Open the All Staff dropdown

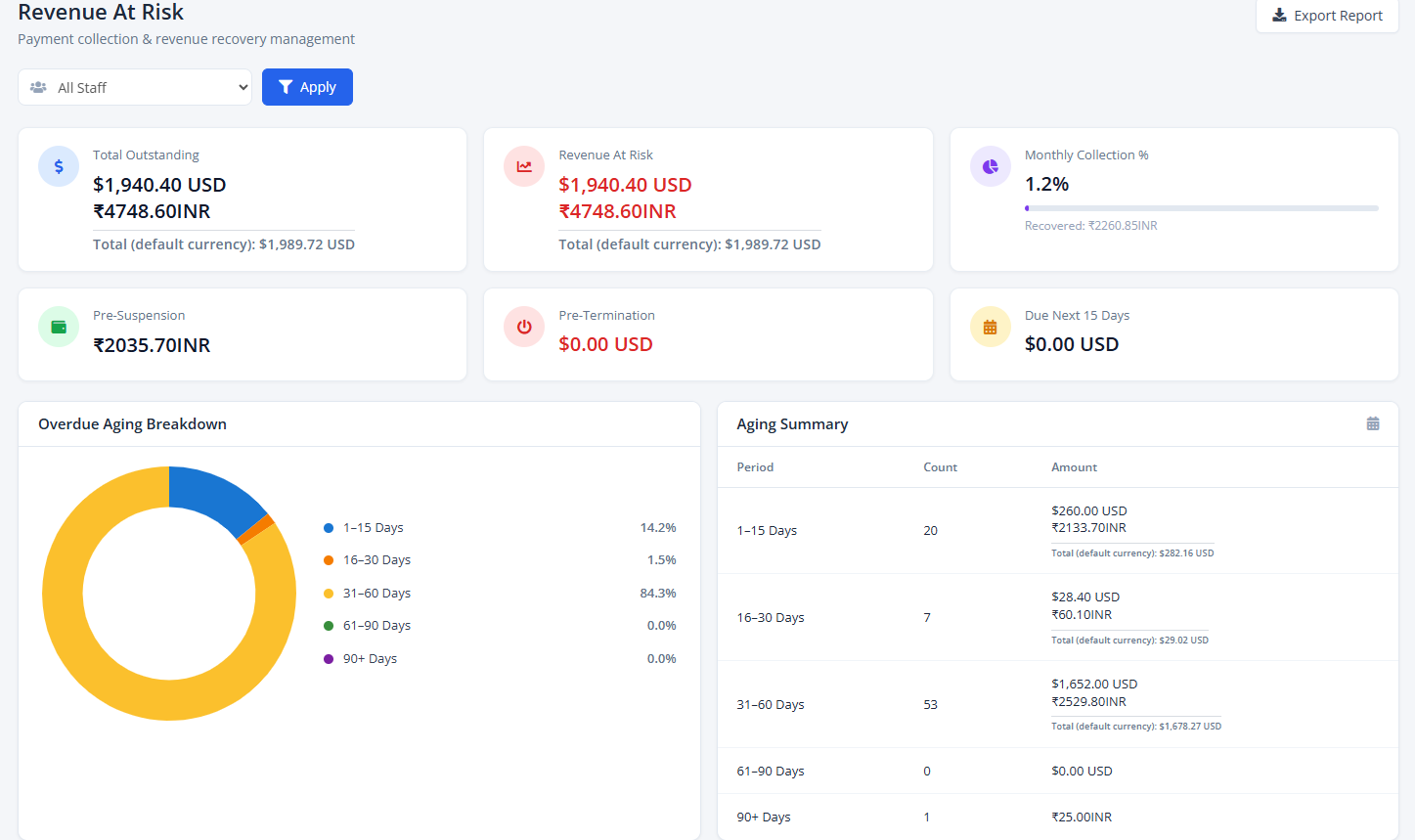pyautogui.click(x=135, y=87)
